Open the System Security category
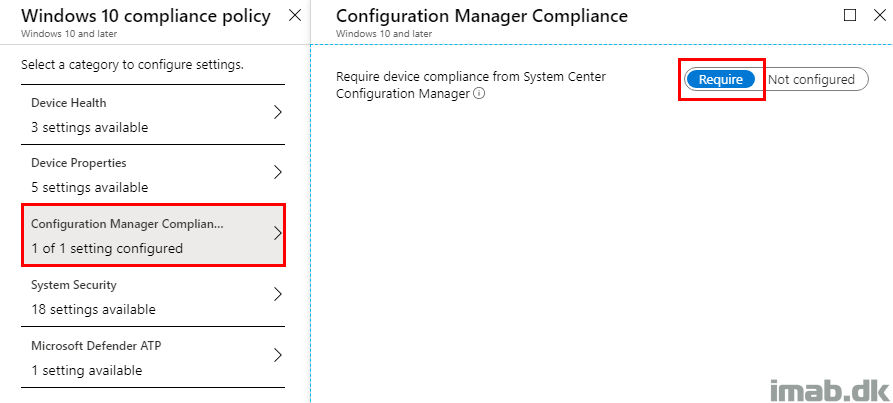 pyautogui.click(x=153, y=297)
